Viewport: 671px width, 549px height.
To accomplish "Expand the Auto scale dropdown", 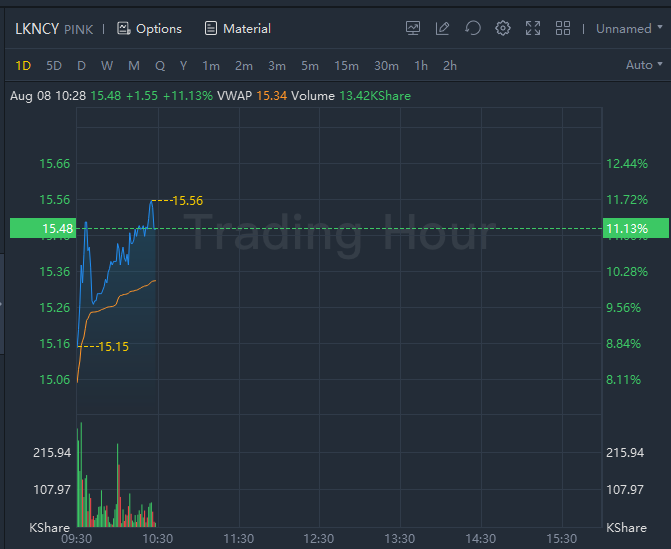I will click(644, 66).
